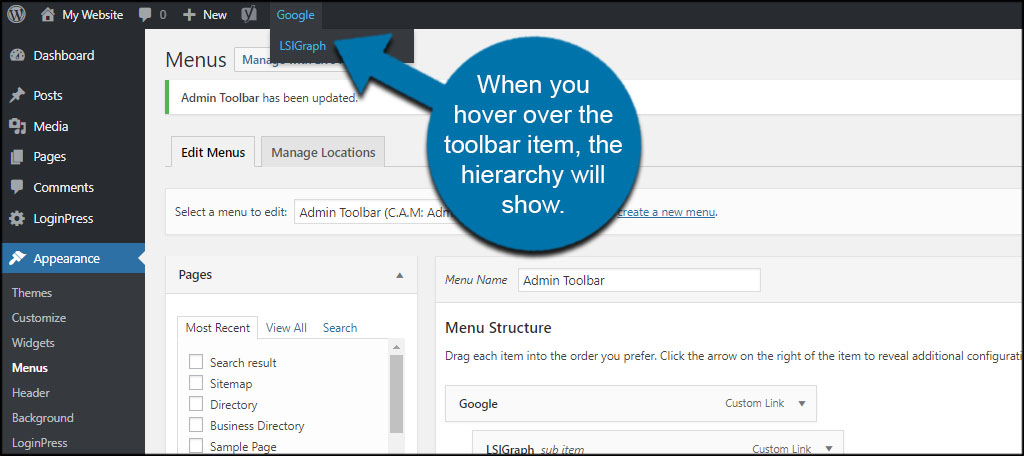Expand the Google menu item arrow
This screenshot has height=456, width=1024.
point(802,403)
